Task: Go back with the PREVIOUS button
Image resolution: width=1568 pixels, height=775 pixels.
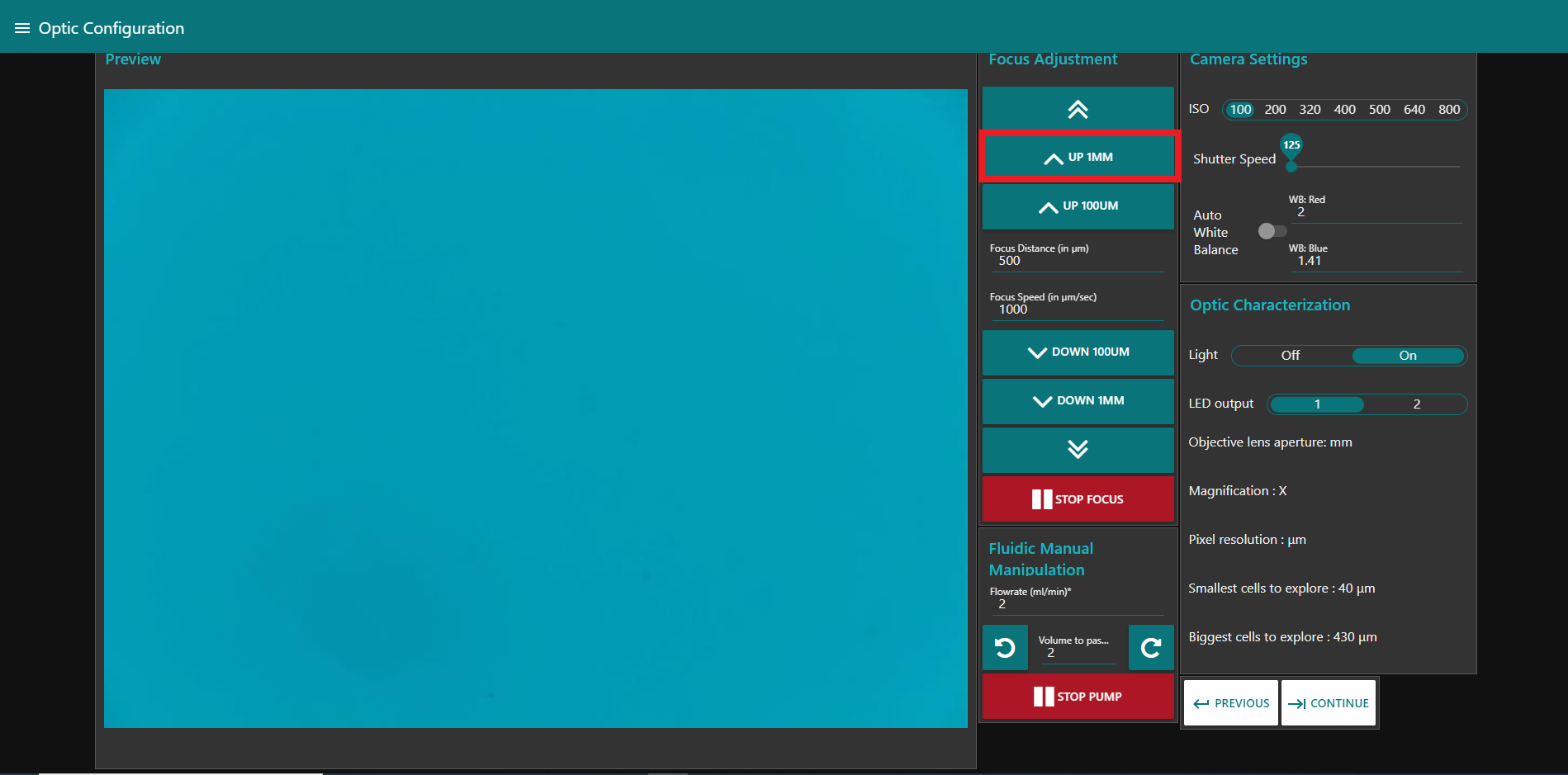Action: [1231, 703]
